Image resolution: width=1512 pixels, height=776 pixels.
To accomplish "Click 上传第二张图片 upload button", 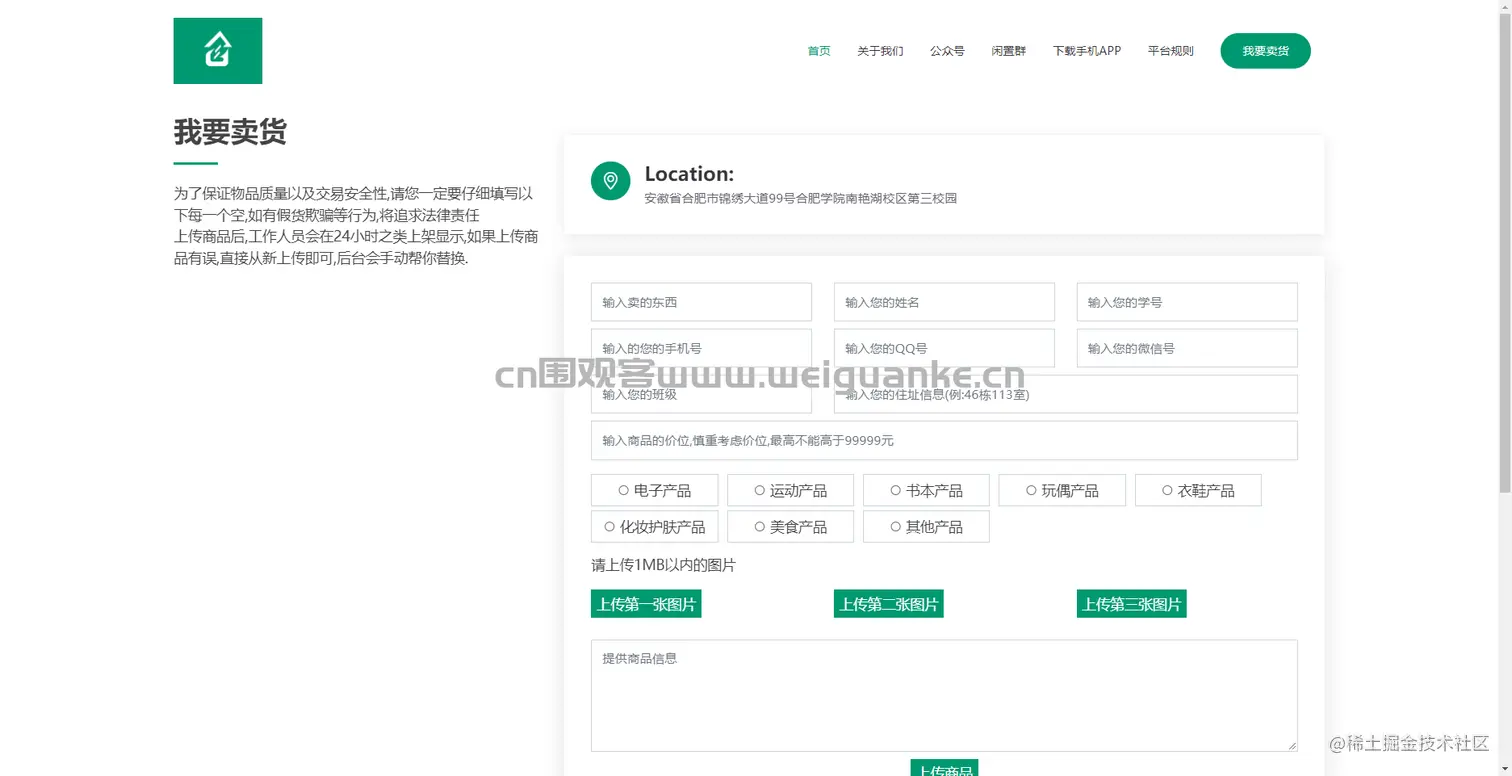I will 889,604.
